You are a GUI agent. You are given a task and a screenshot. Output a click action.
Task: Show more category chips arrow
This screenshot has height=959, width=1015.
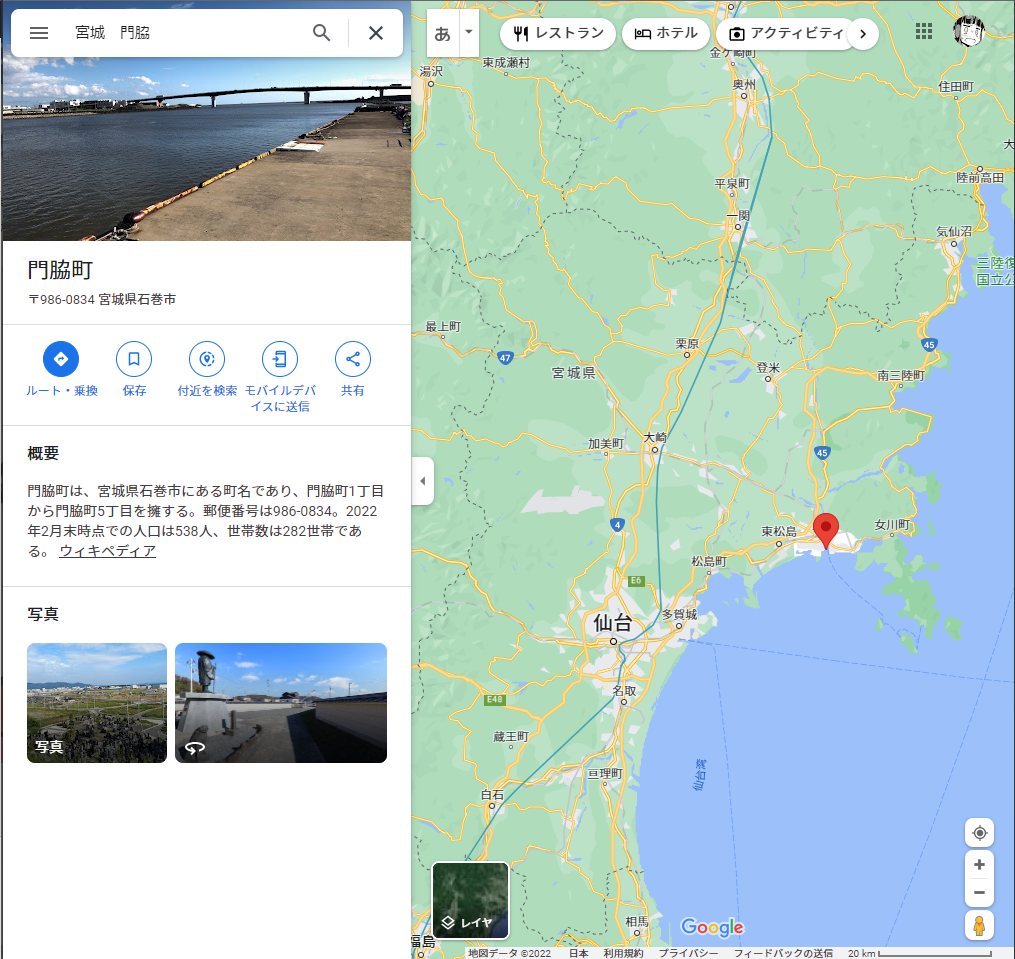[863, 34]
